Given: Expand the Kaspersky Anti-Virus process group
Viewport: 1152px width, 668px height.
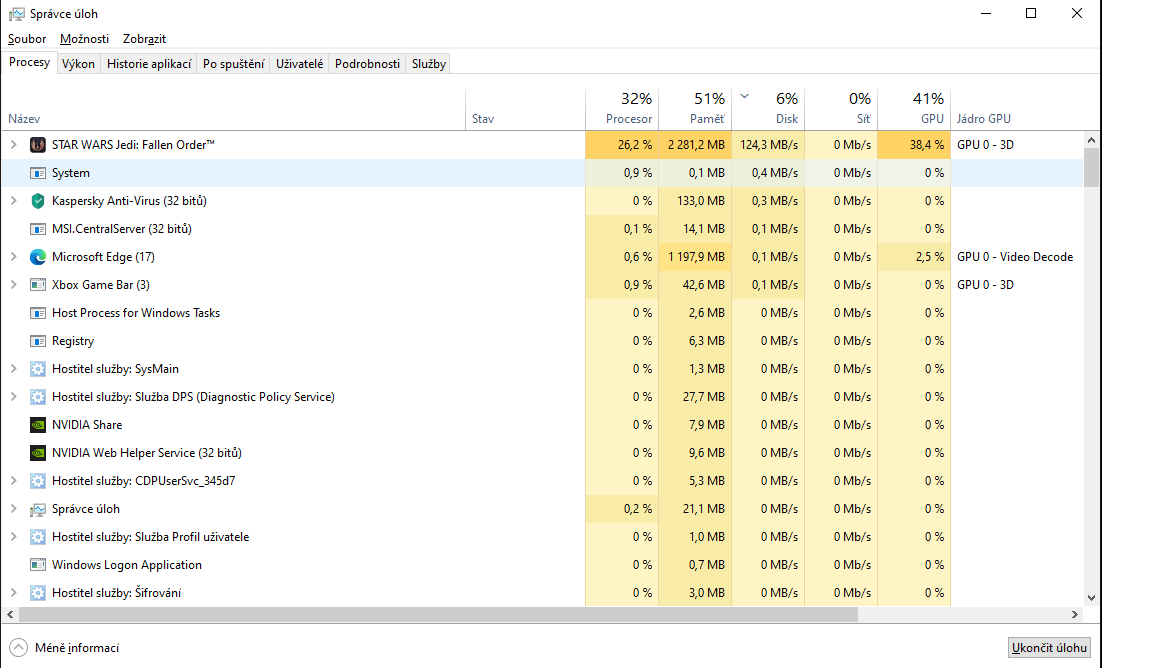Looking at the screenshot, I should (13, 201).
